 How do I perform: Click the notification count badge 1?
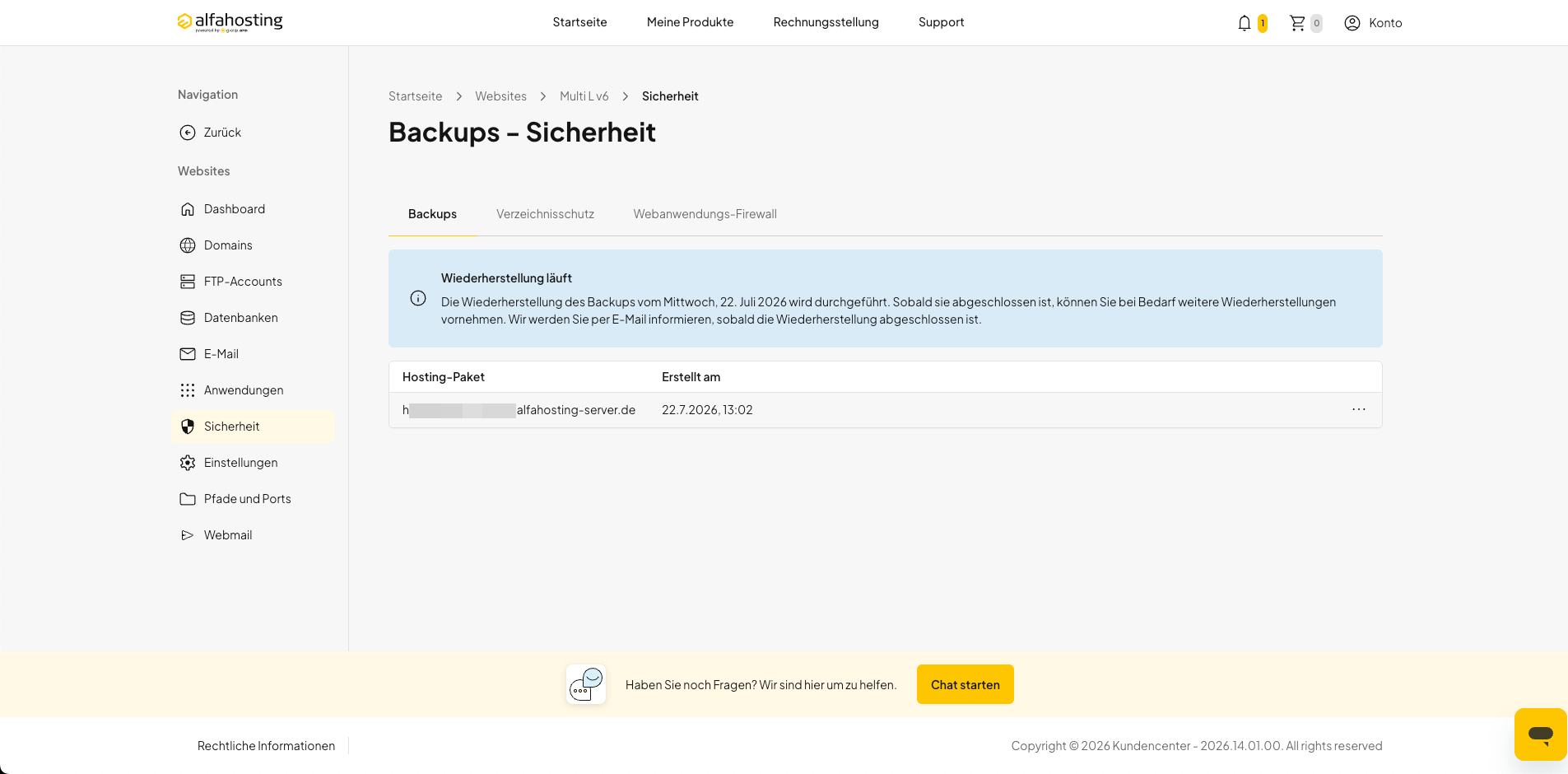pos(1262,24)
